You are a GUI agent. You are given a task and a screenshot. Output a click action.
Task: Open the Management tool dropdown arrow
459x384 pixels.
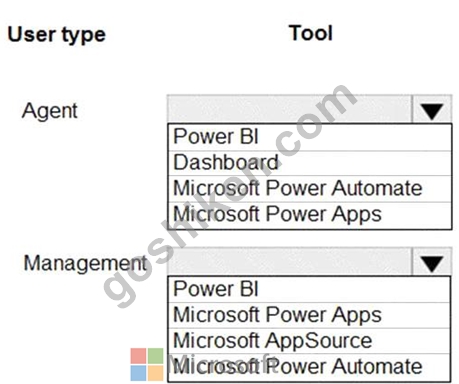432,262
